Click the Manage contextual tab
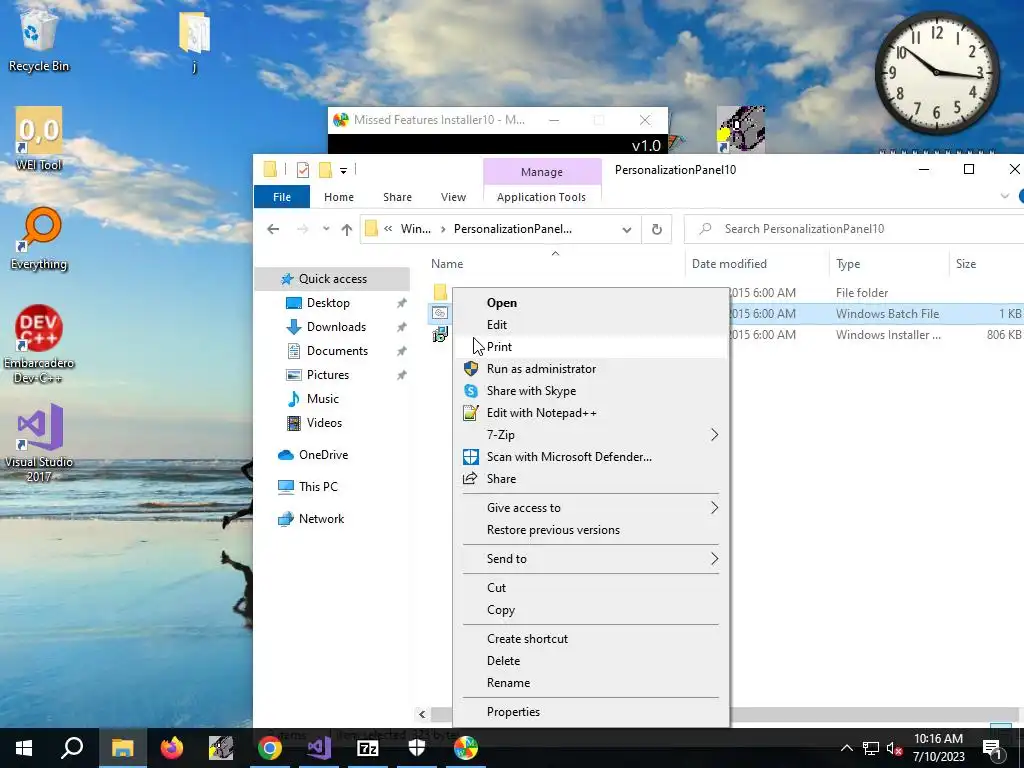The image size is (1024, 768). point(542,172)
